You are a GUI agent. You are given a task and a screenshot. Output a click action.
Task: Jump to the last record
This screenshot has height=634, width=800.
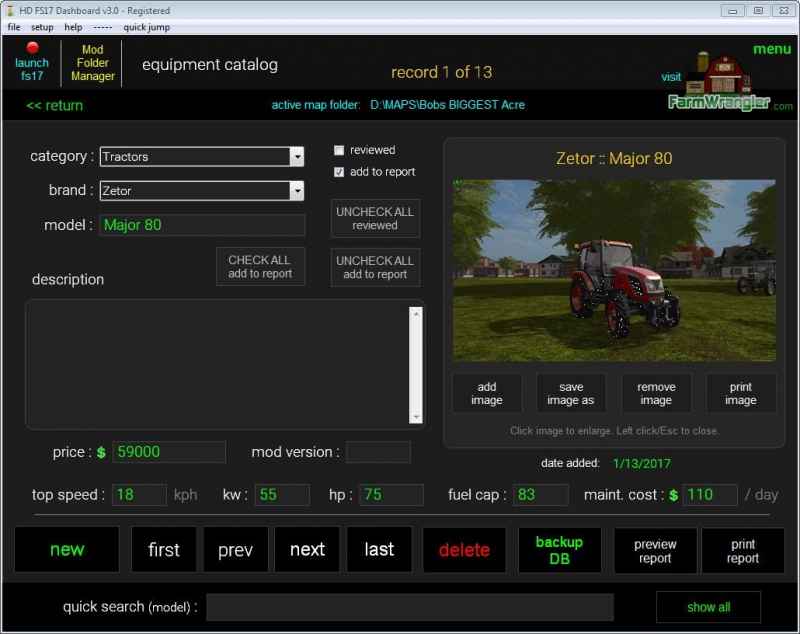[379, 549]
